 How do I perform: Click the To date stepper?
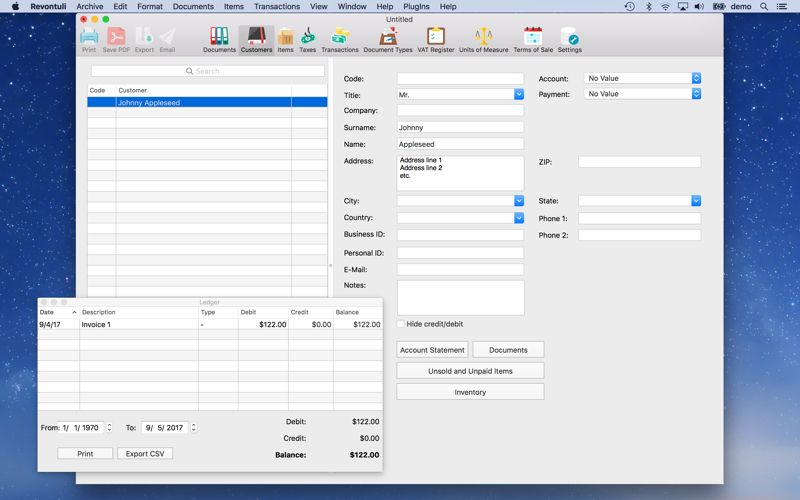[x=193, y=428]
